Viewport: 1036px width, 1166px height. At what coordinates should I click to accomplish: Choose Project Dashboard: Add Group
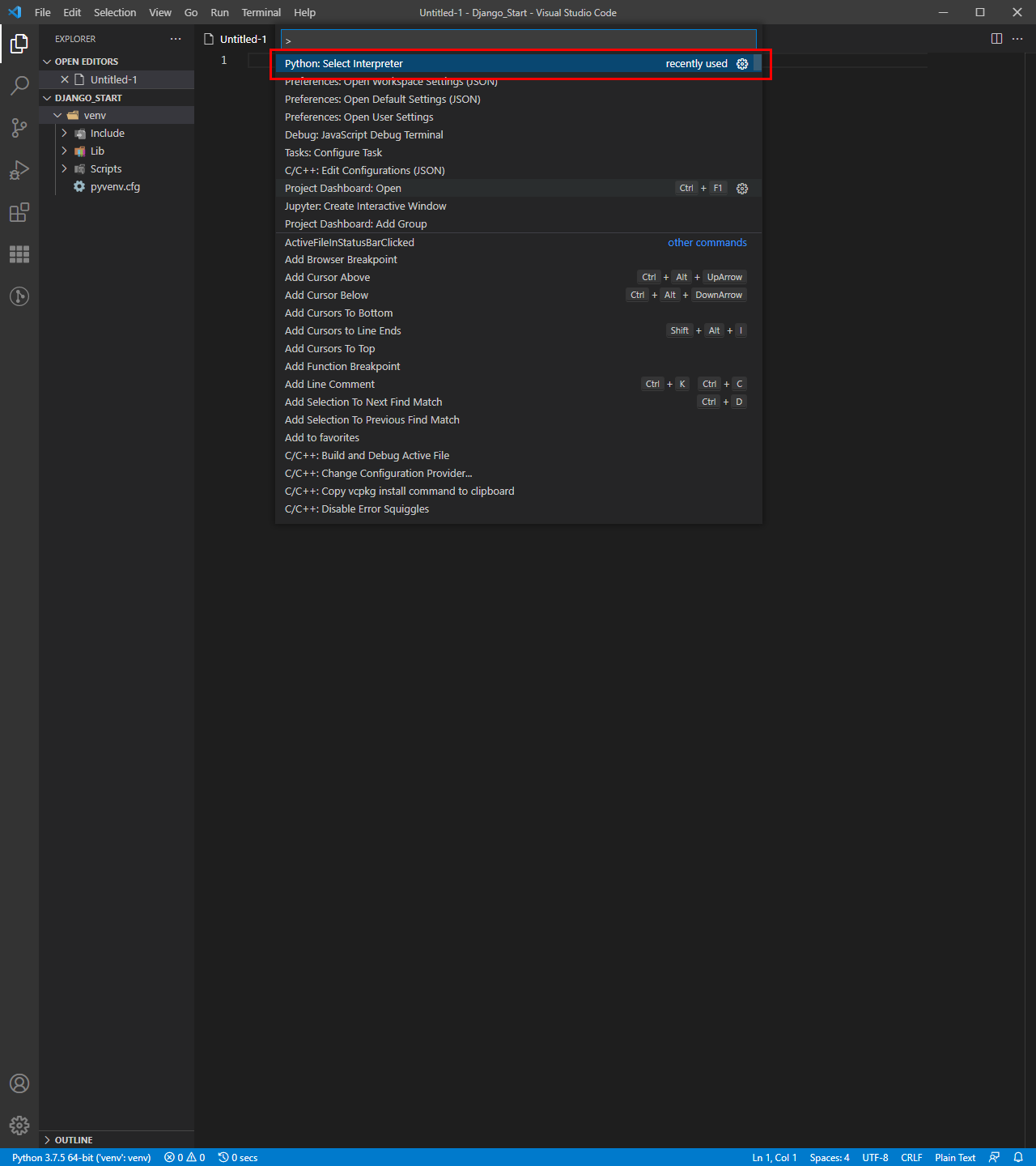pos(519,224)
